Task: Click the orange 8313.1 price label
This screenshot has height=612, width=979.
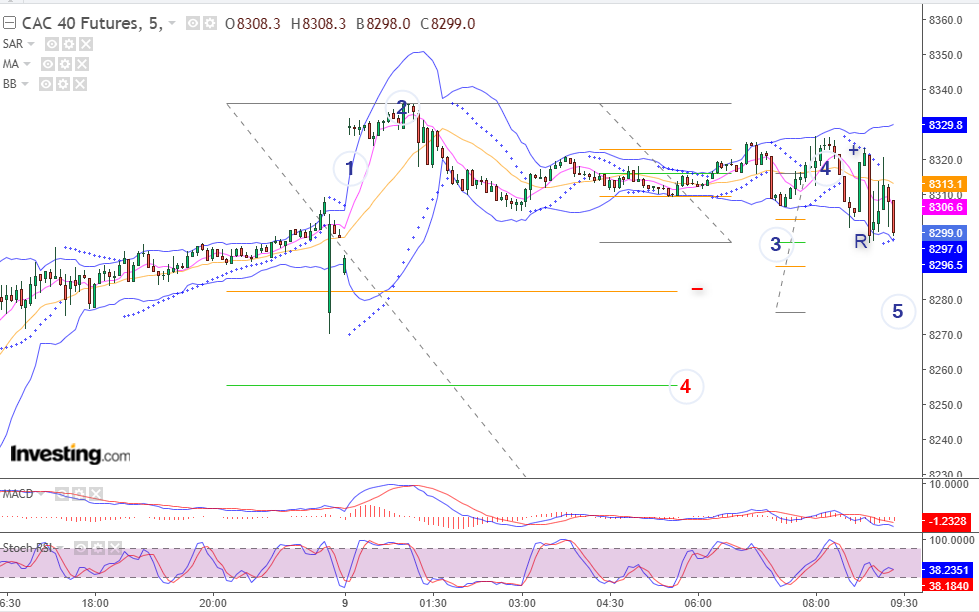Action: 945,184
